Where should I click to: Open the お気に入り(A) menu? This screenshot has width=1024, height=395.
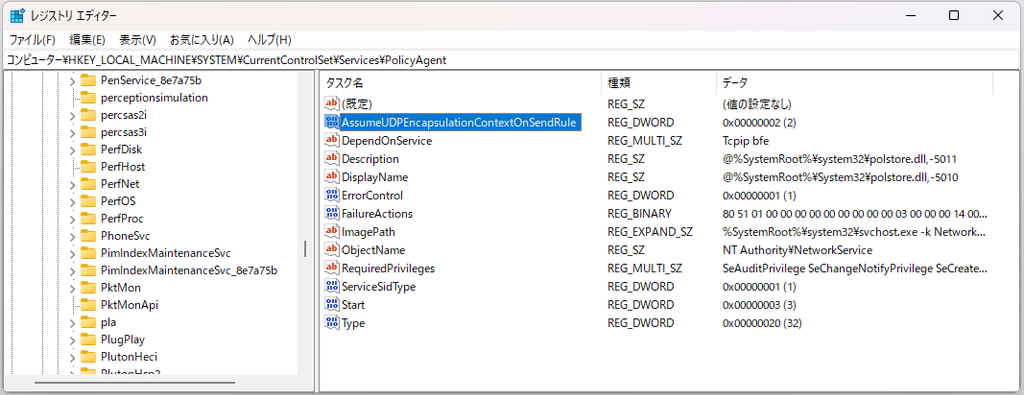pos(202,40)
